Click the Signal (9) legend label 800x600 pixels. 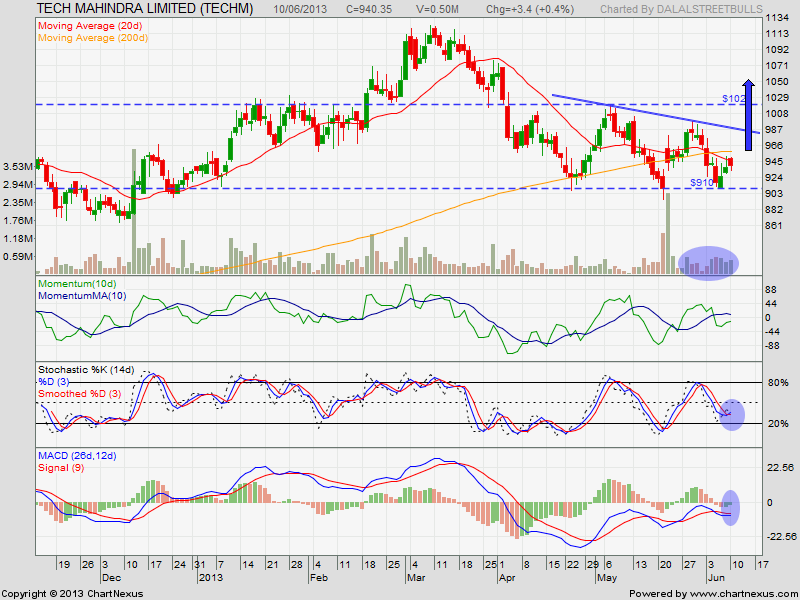click(61, 468)
